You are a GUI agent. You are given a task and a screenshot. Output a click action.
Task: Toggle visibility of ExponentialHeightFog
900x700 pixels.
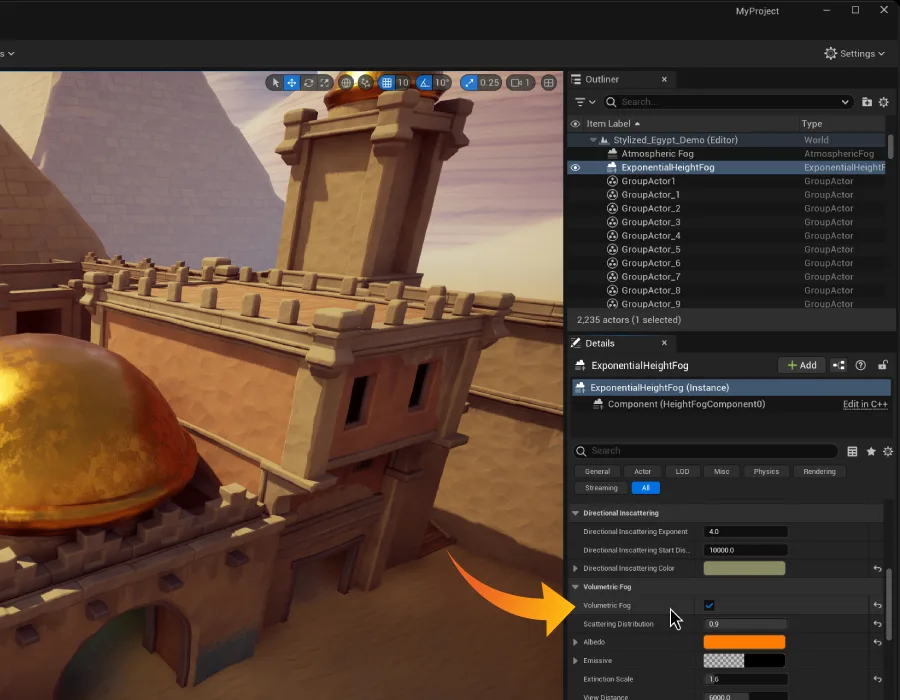point(575,168)
